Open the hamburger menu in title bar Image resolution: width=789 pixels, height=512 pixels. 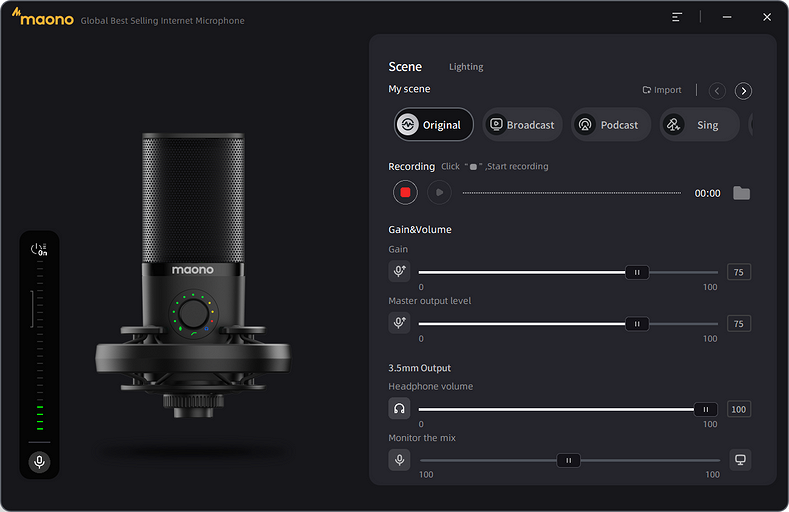pos(677,17)
